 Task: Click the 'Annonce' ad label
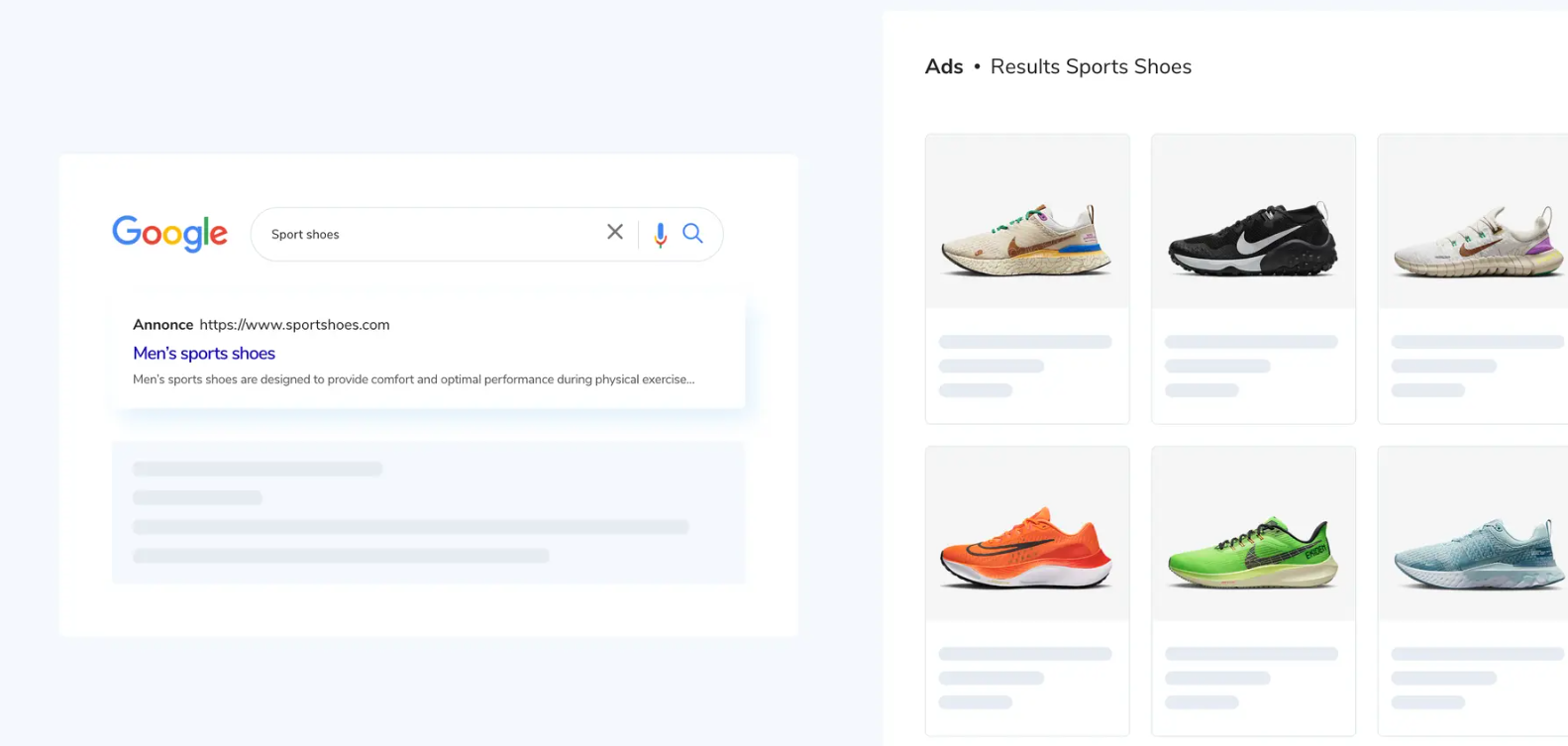point(162,325)
